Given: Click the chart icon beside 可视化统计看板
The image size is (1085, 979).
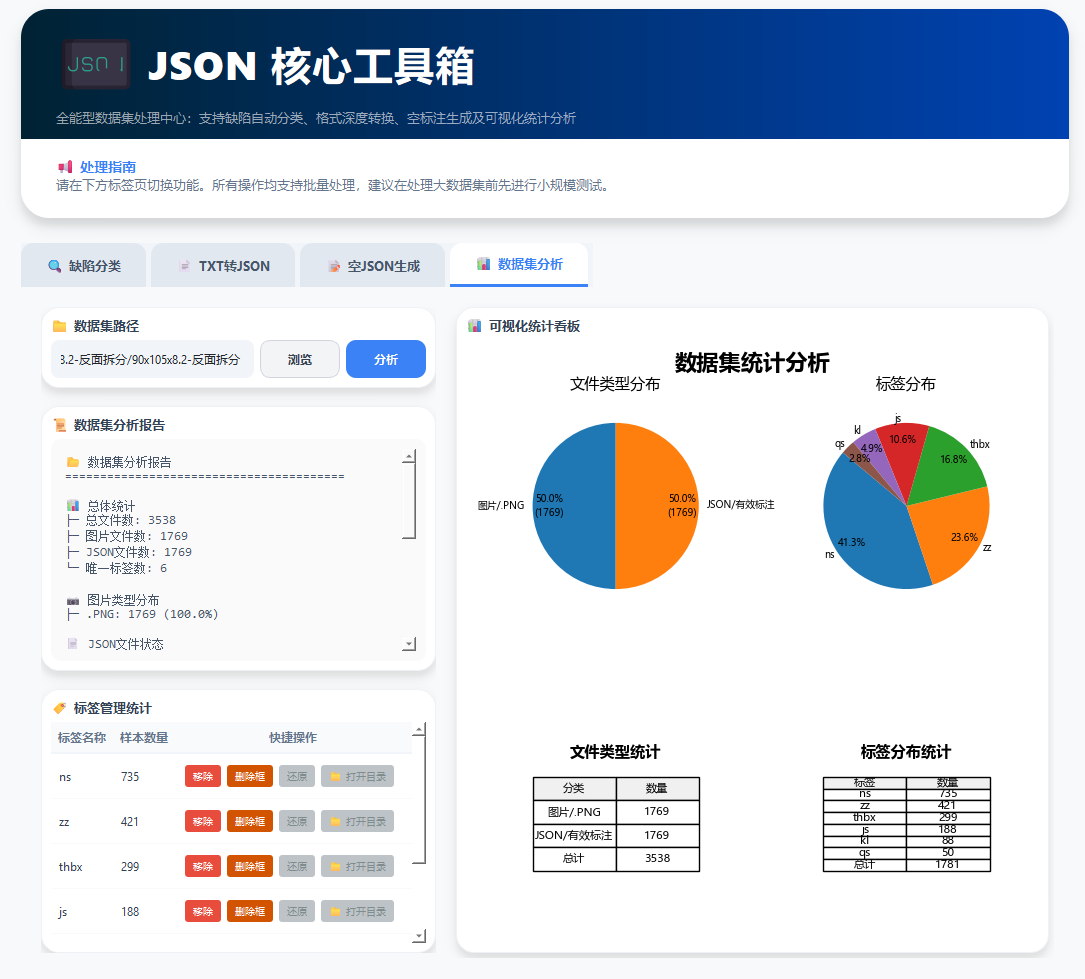Looking at the screenshot, I should [474, 326].
